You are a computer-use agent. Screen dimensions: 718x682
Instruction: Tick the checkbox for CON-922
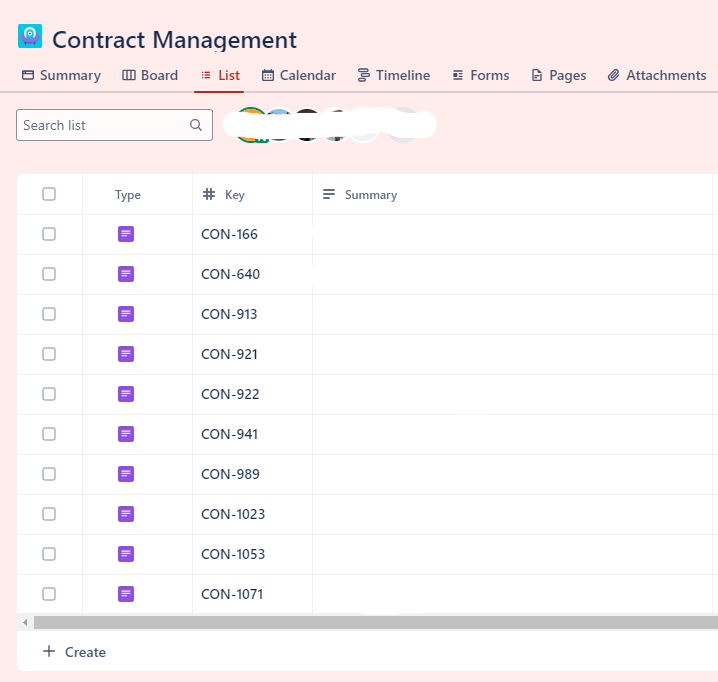point(49,394)
